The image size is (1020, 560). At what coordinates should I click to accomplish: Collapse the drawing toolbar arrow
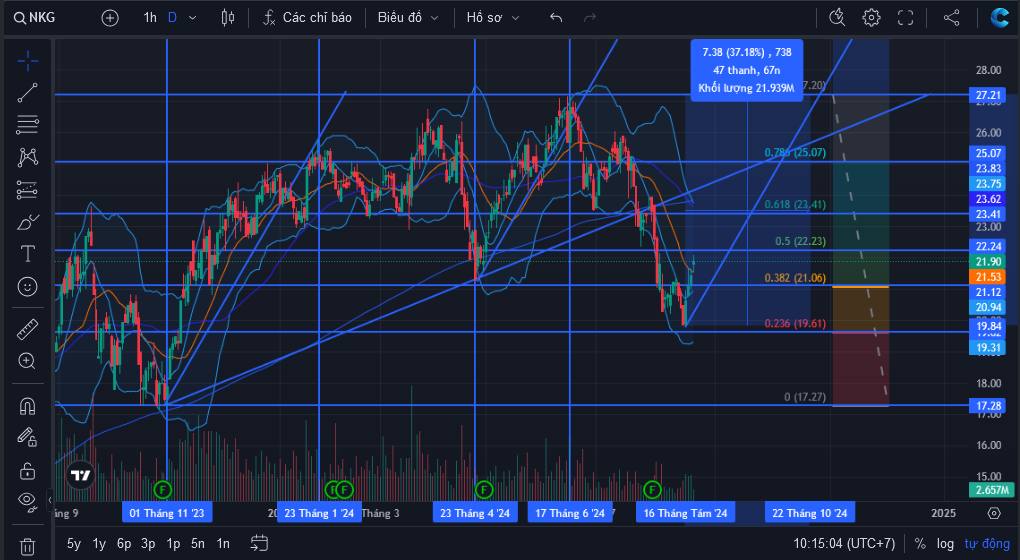tap(50, 500)
